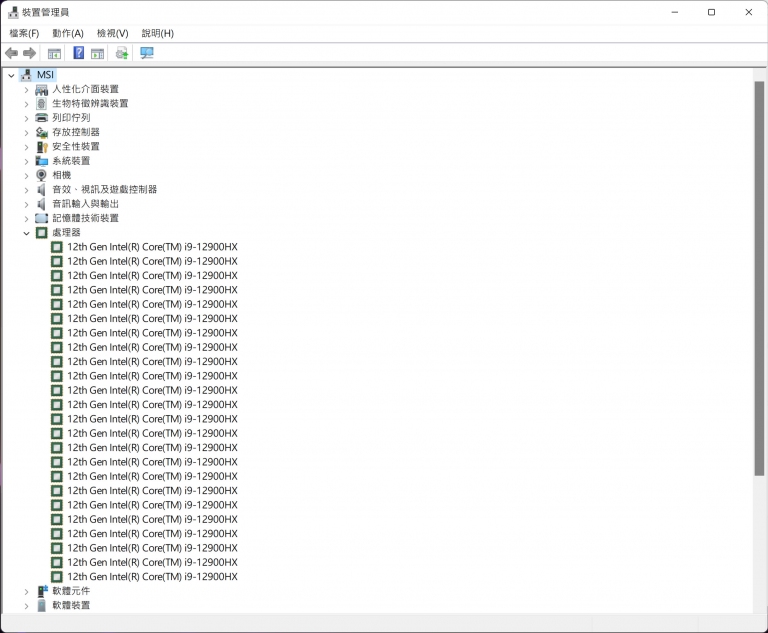Screen dimensions: 768x633
Task: Open the 檢視(V) menu
Action: click(112, 33)
